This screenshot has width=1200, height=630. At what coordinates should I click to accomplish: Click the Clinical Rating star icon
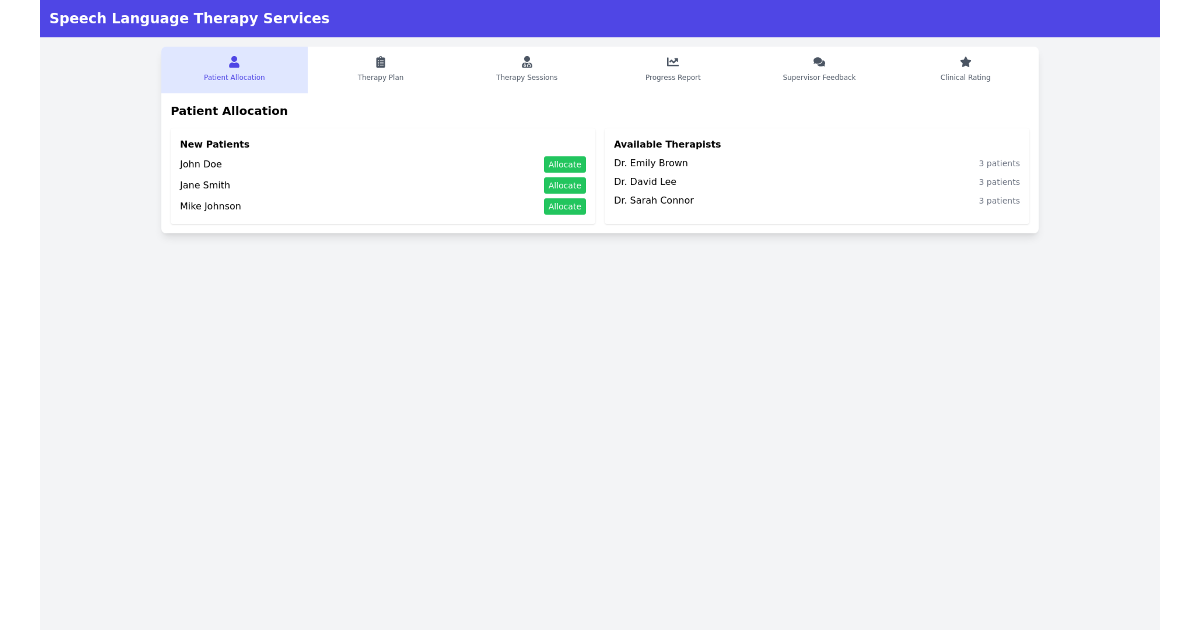coord(964,62)
